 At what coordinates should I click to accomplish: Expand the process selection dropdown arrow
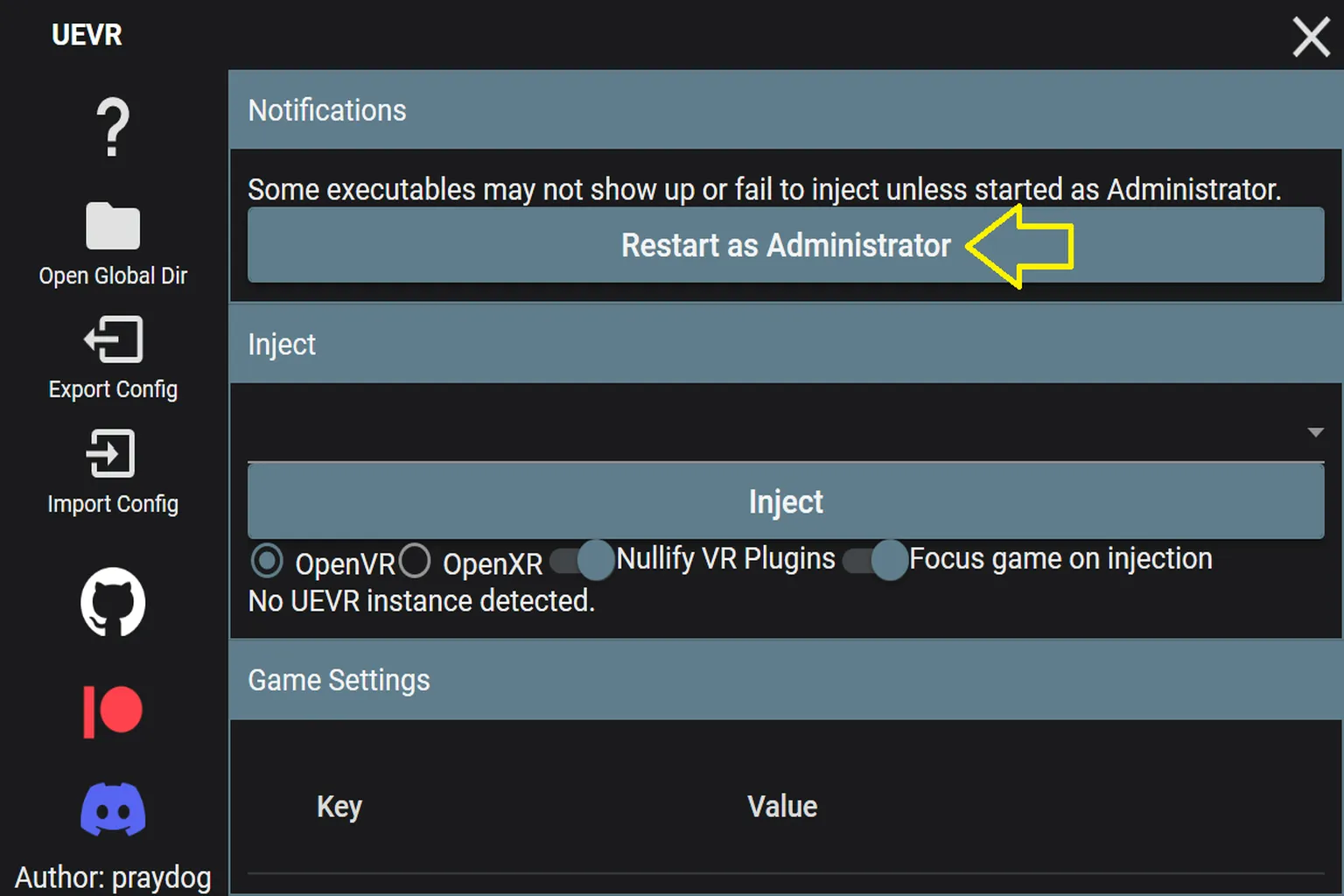click(1315, 432)
